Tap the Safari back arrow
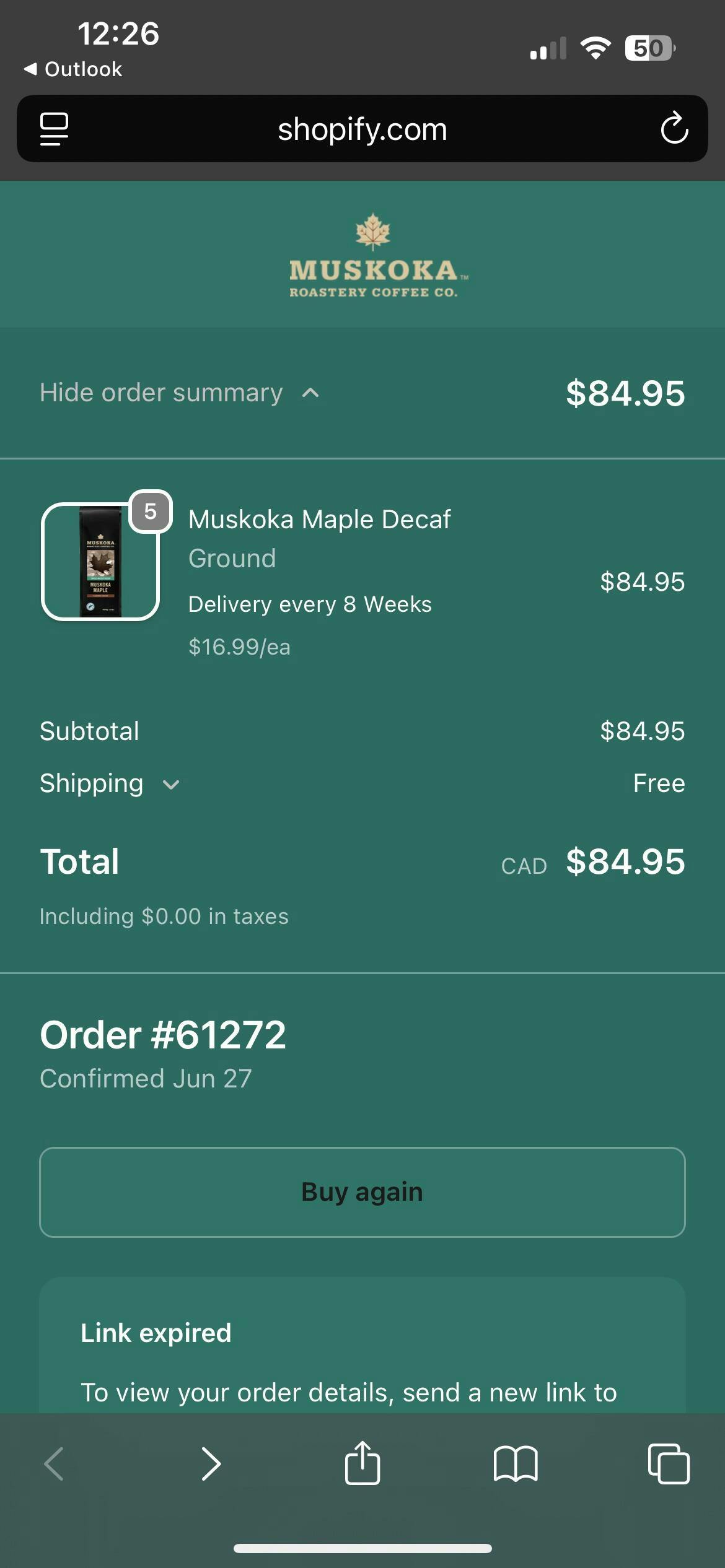The height and width of the screenshot is (1568, 725). (x=55, y=1464)
